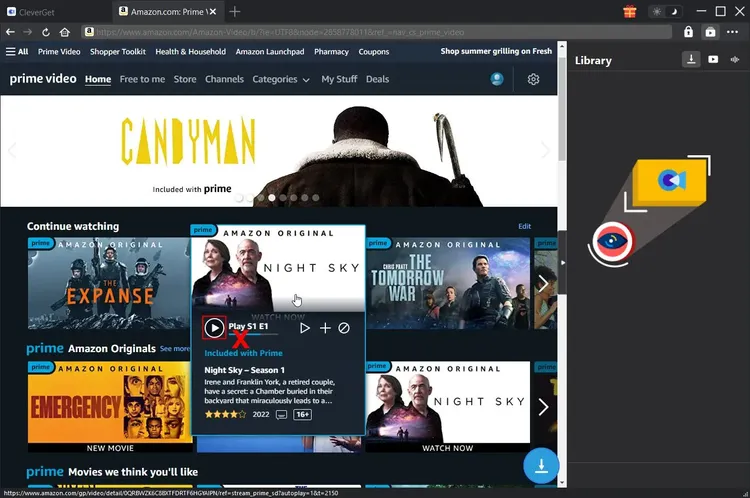Hide Night Sky with the circle-slash icon
750x498 pixels.
coord(344,328)
